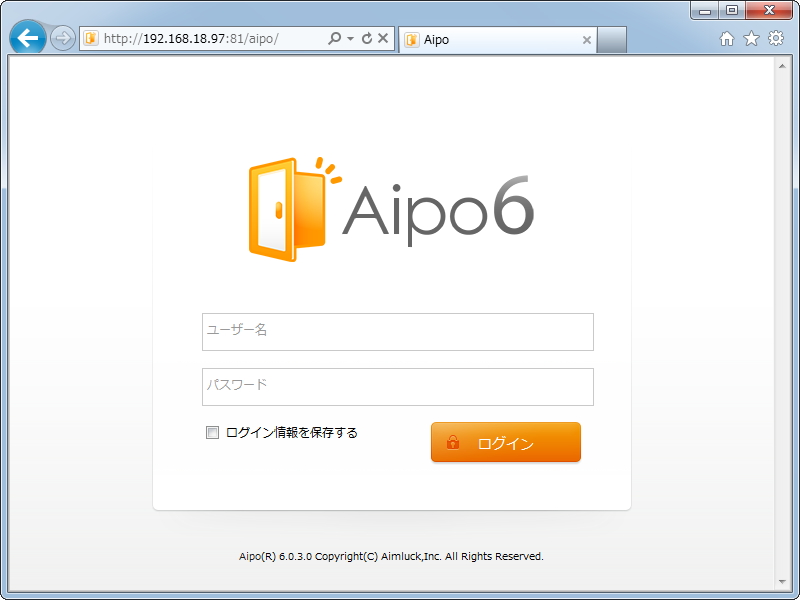Select the Aipo browser tab
Viewport: 800px width, 600px height.
point(470,41)
